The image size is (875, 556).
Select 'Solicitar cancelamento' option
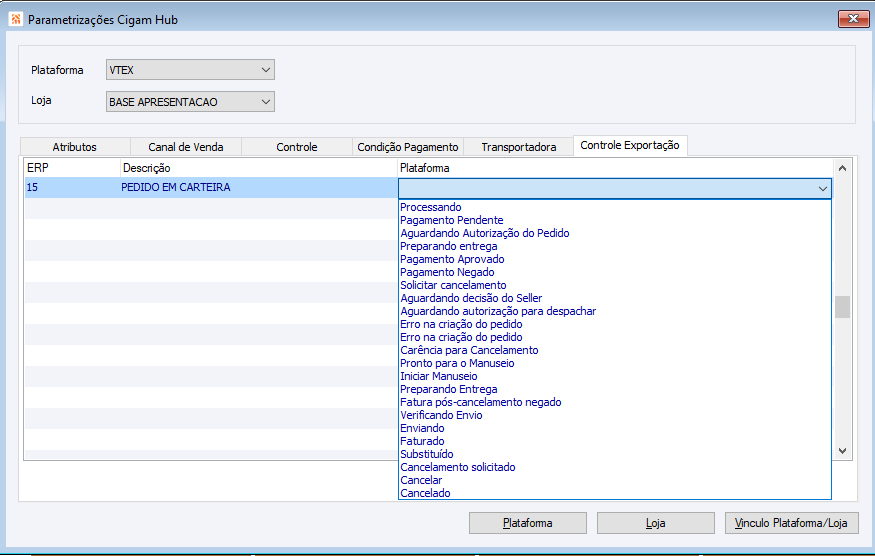(x=453, y=285)
